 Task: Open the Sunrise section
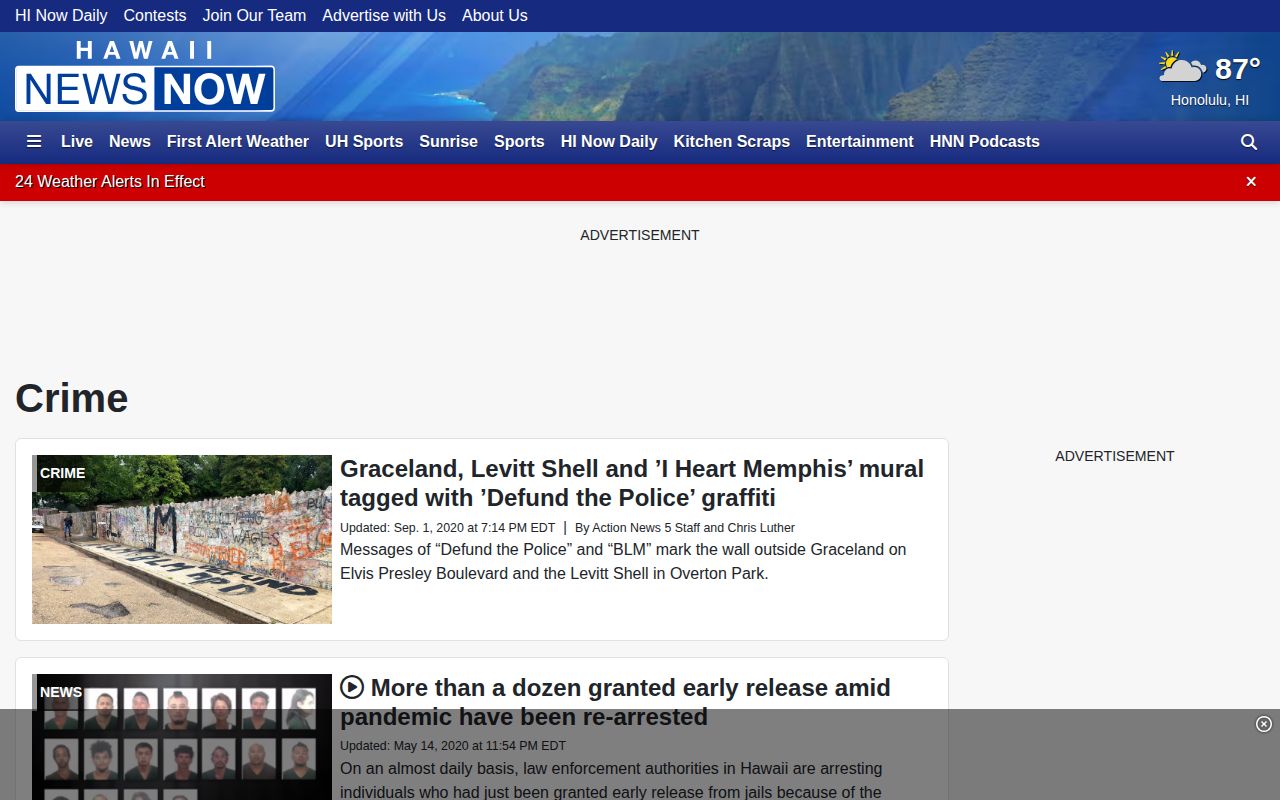448,142
